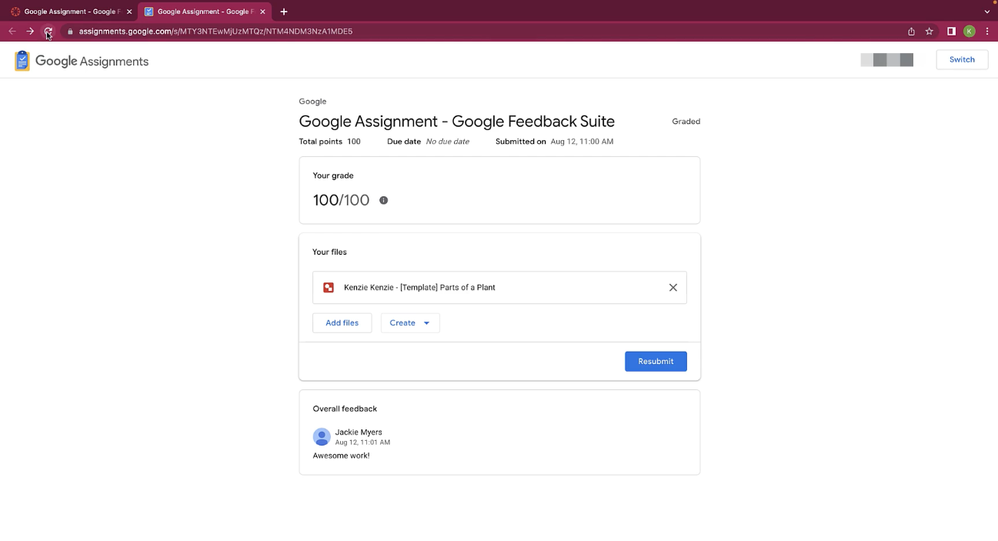Click the Switch account button
The height and width of the screenshot is (541, 998).
tap(962, 59)
